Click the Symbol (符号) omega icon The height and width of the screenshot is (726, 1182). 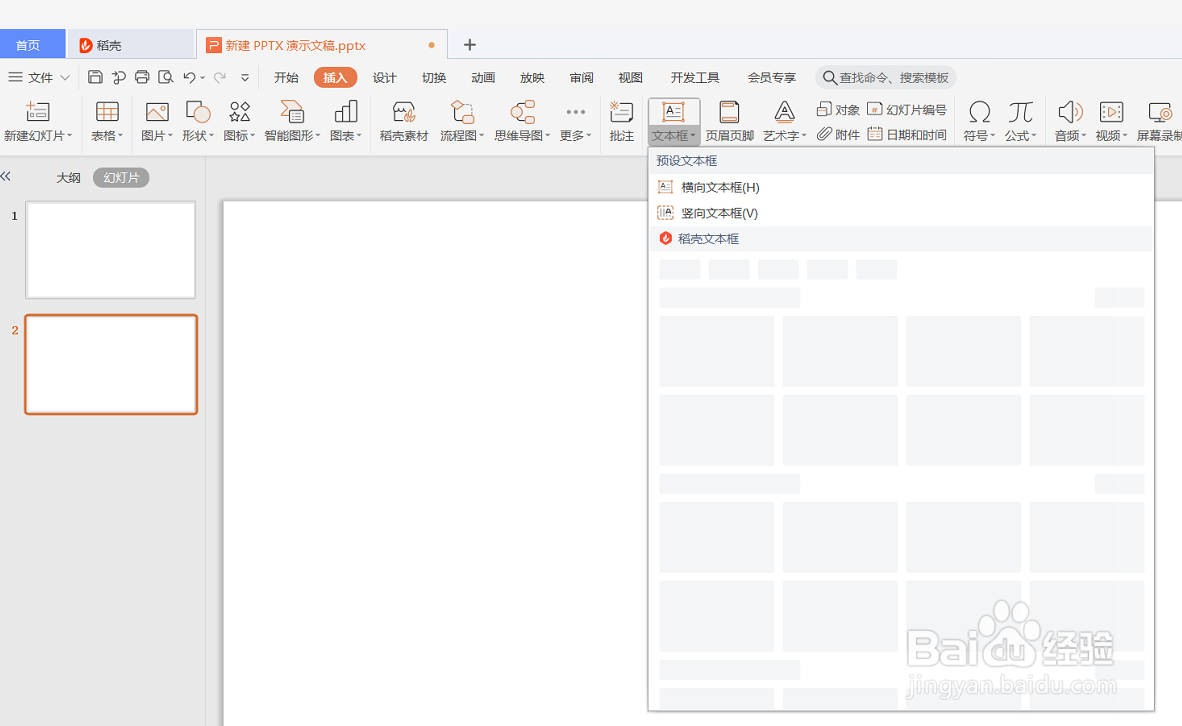point(979,112)
